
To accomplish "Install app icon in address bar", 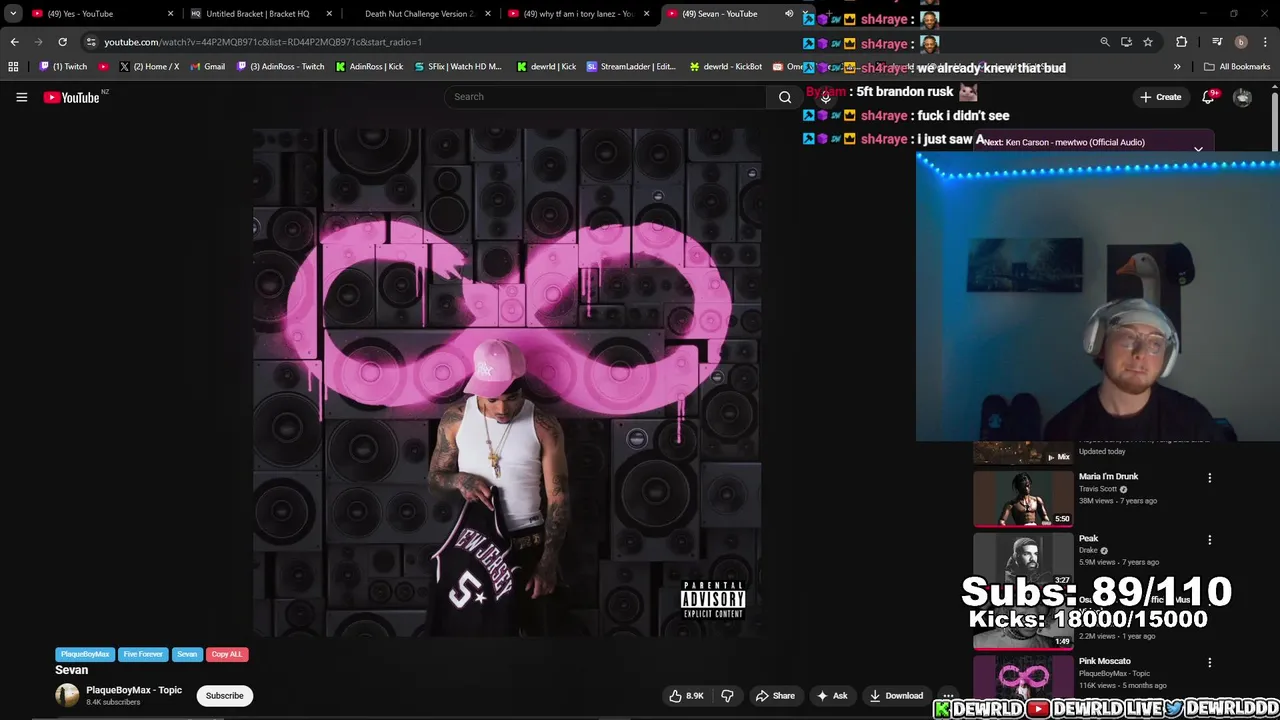I will [1126, 42].
